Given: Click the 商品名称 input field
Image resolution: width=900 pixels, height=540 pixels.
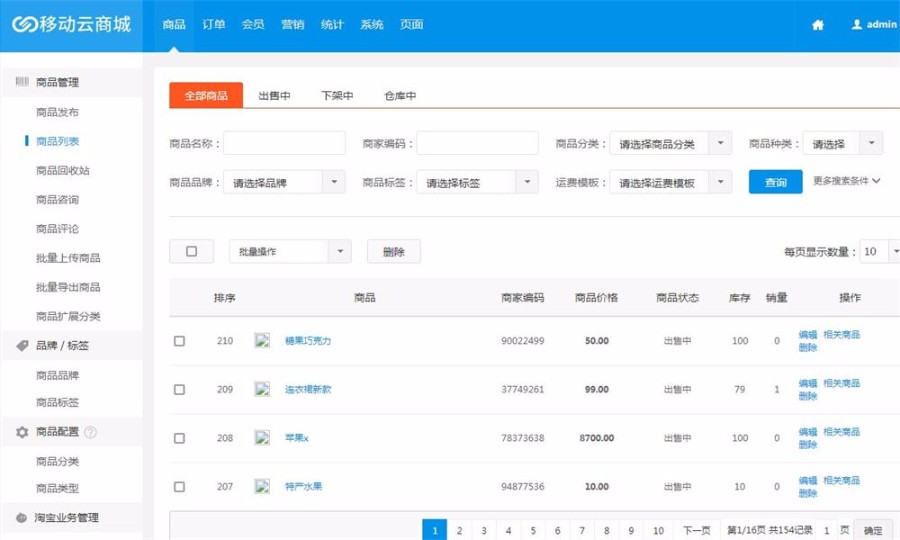Looking at the screenshot, I should [x=284, y=144].
